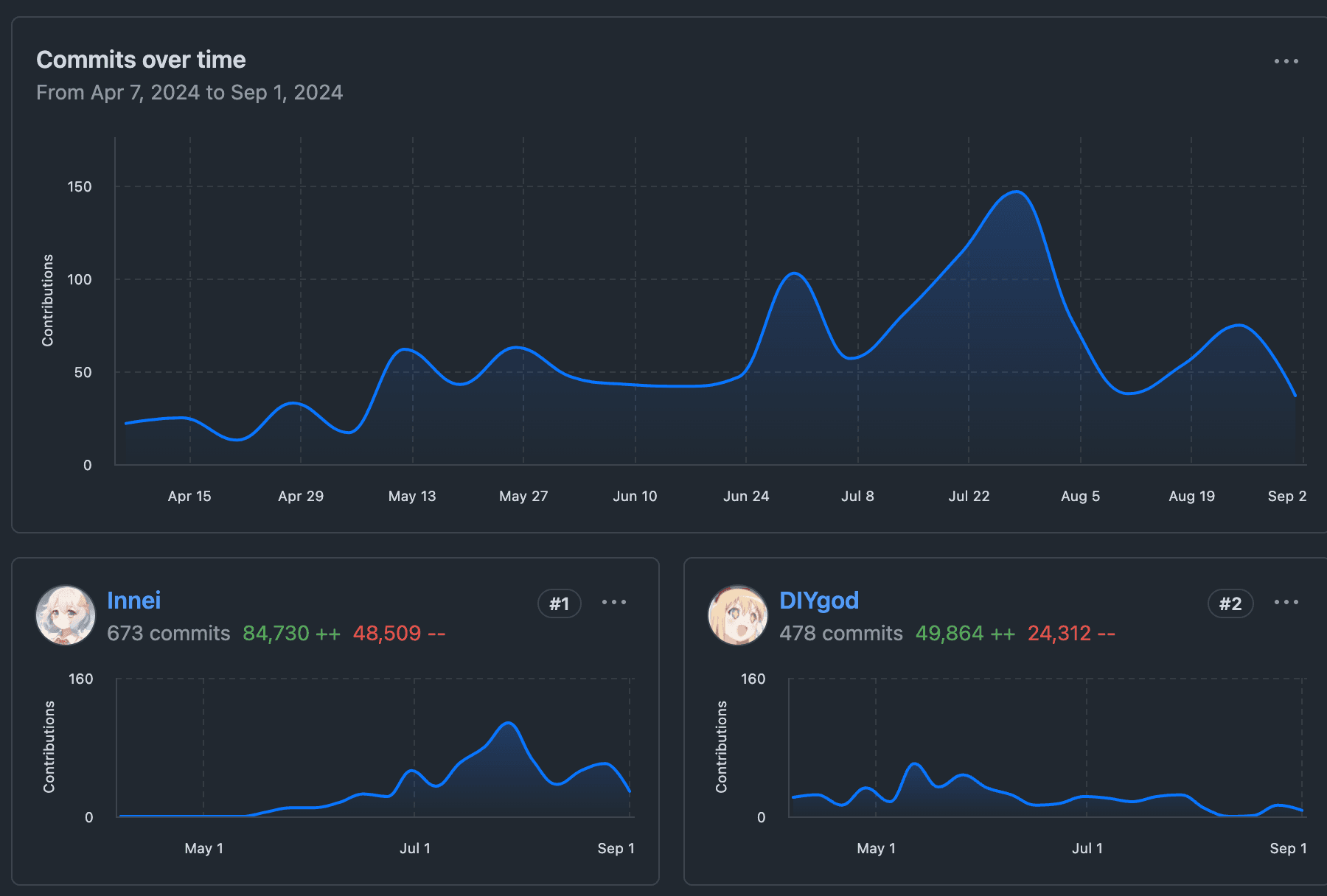Click the date range subtitle 'From Apr 7, 2024 to Sep 1, 2024'
Image resolution: width=1327 pixels, height=896 pixels.
point(189,92)
